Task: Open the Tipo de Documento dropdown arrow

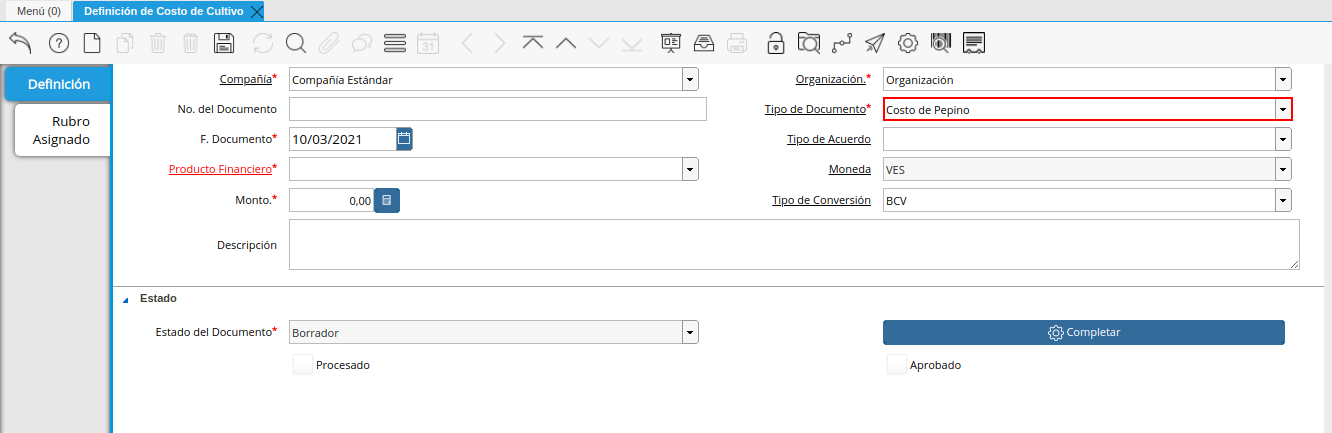Action: click(1282, 110)
